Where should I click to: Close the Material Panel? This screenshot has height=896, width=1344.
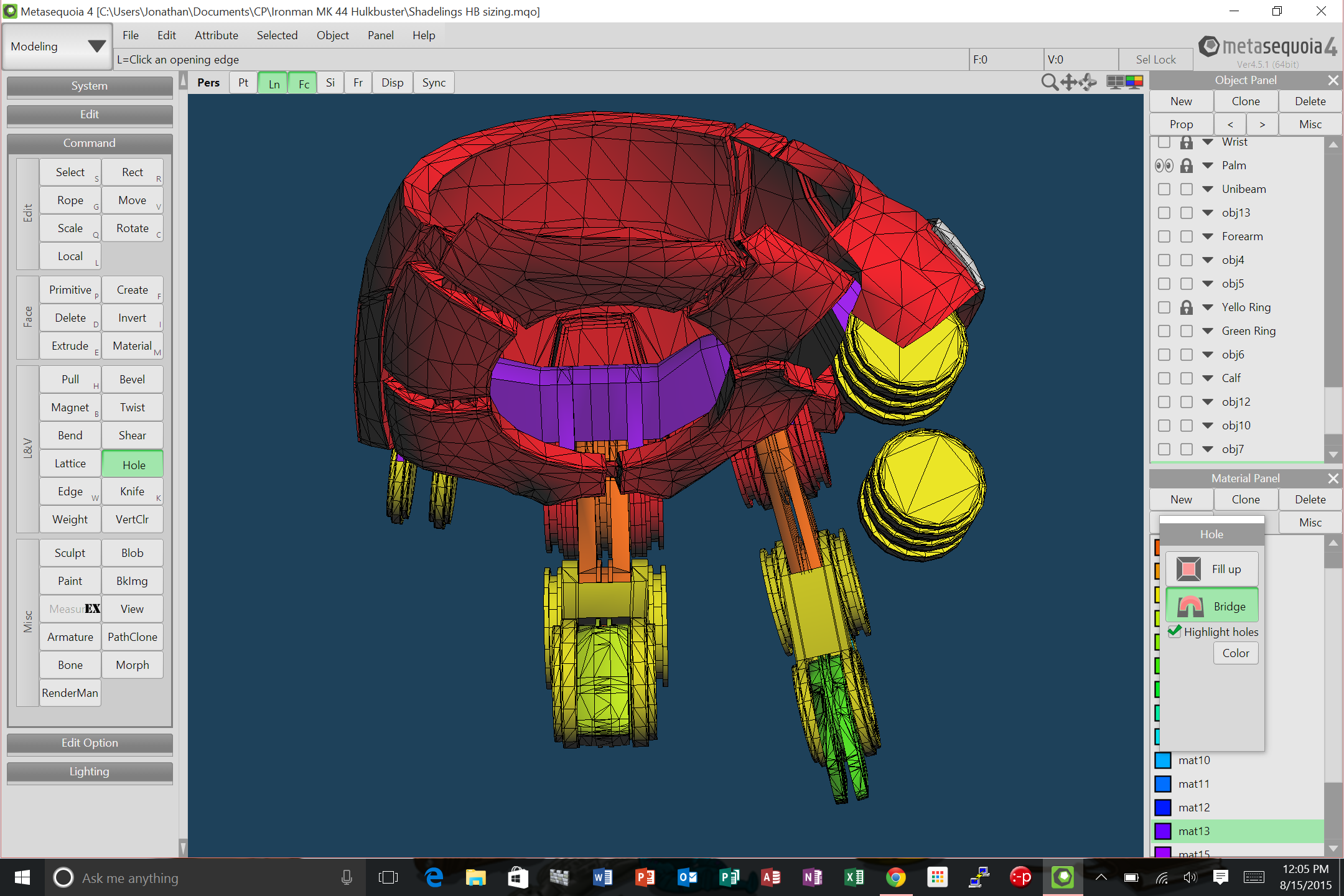[x=1333, y=478]
